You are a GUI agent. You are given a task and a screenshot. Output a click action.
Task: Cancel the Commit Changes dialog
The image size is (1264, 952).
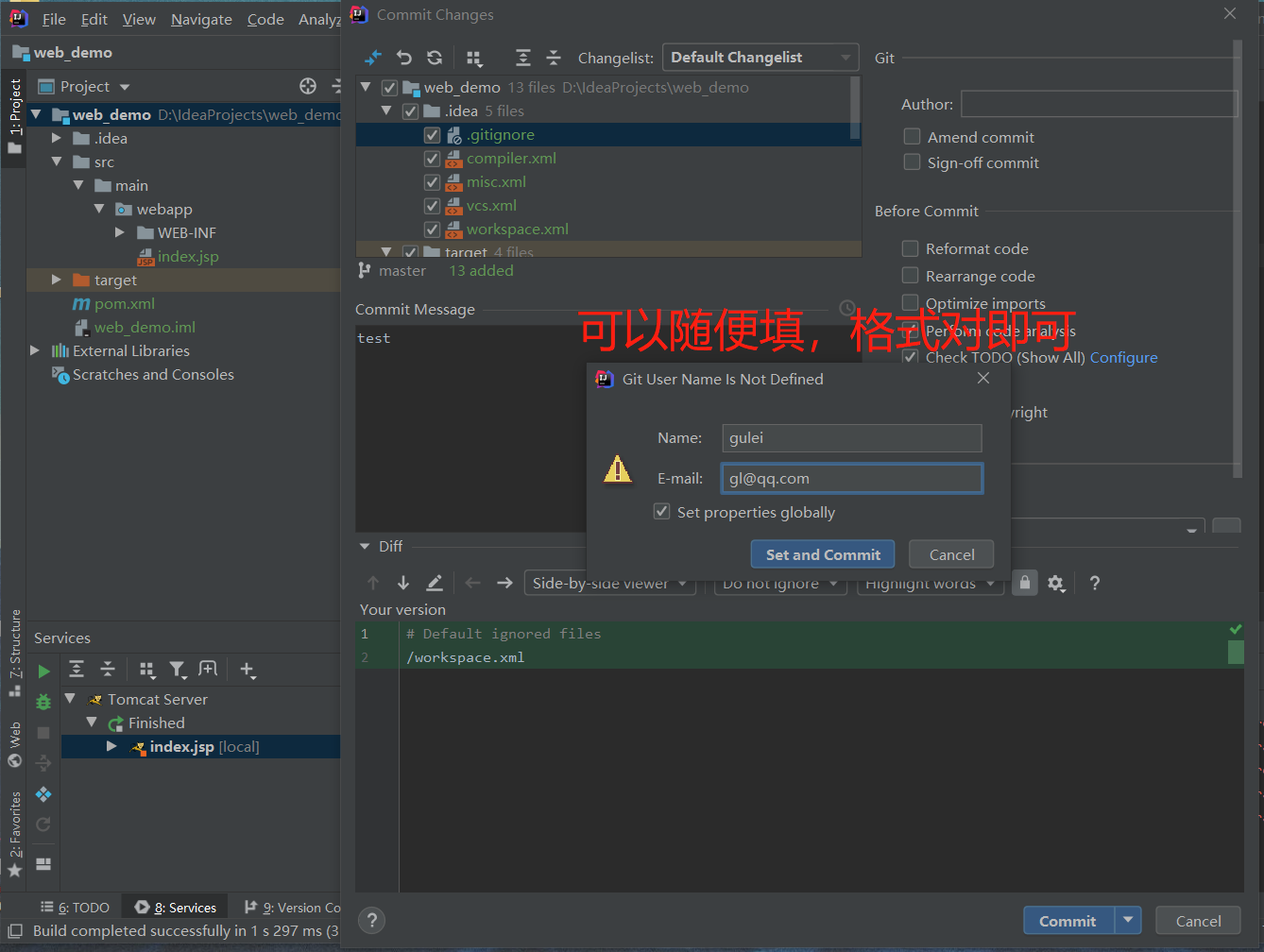pos(1198,921)
